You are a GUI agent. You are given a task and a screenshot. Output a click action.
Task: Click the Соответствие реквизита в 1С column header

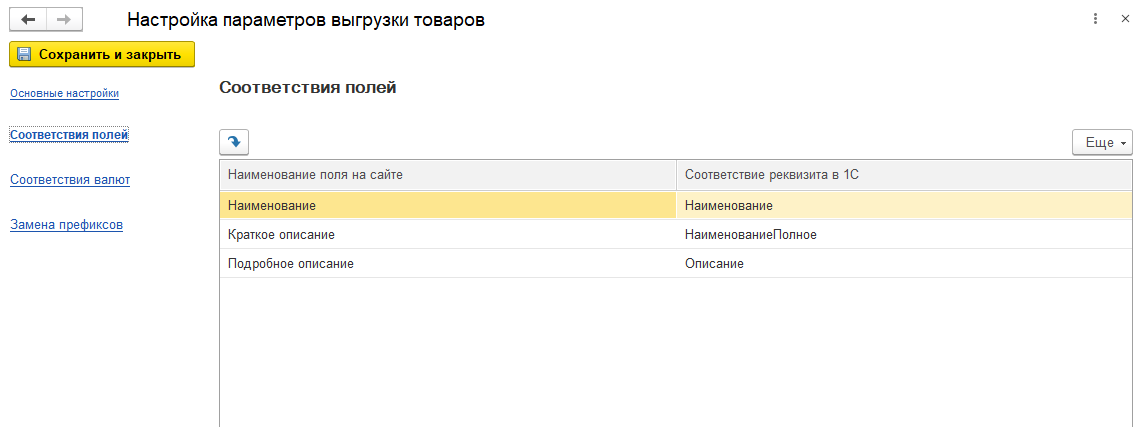904,175
